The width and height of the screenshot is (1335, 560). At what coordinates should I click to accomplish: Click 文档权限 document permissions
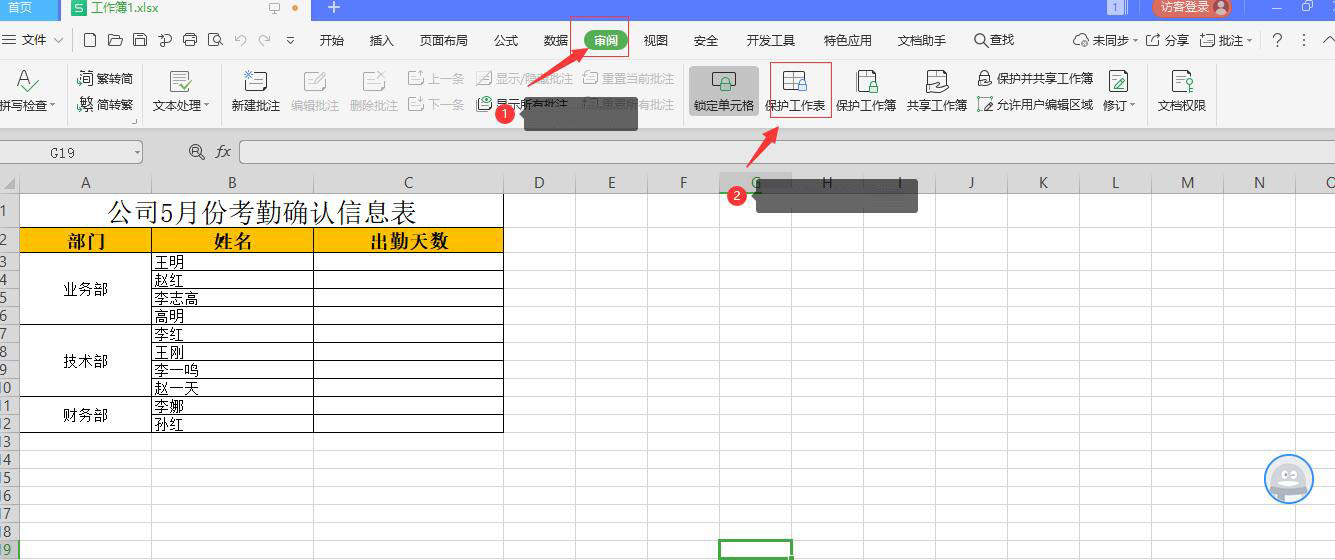[1182, 90]
